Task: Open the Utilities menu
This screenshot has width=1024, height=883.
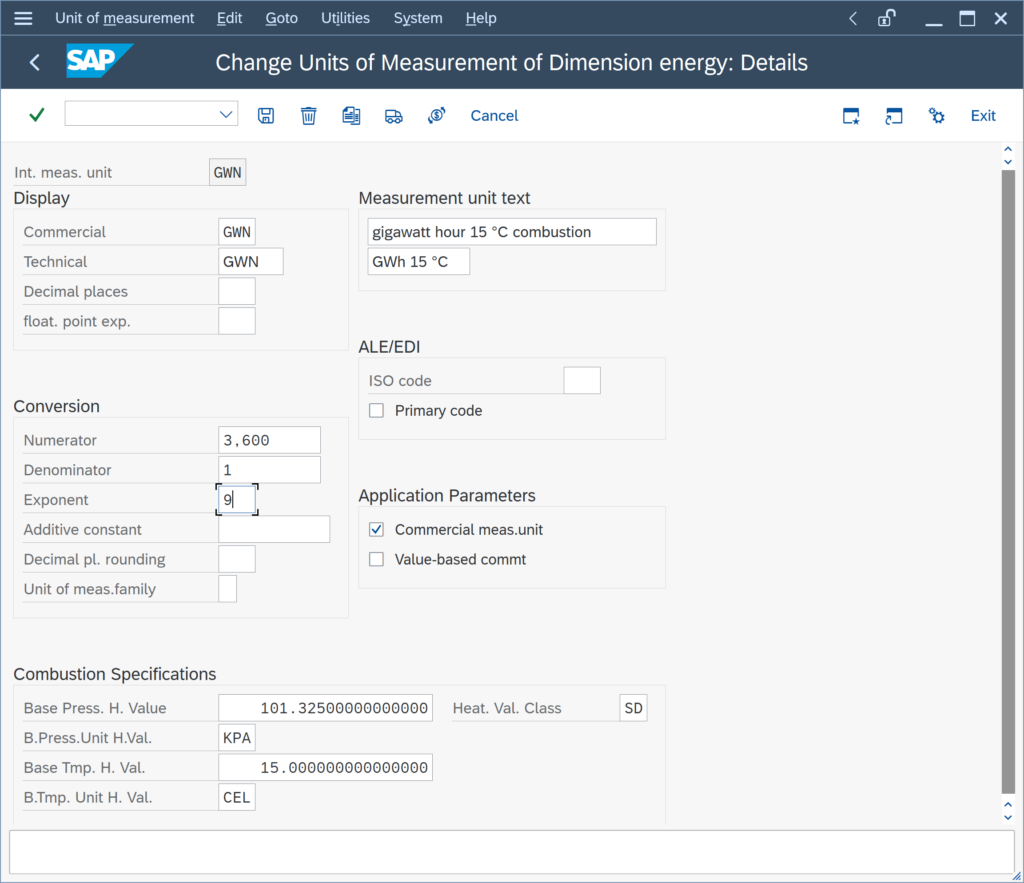Action: (x=345, y=18)
